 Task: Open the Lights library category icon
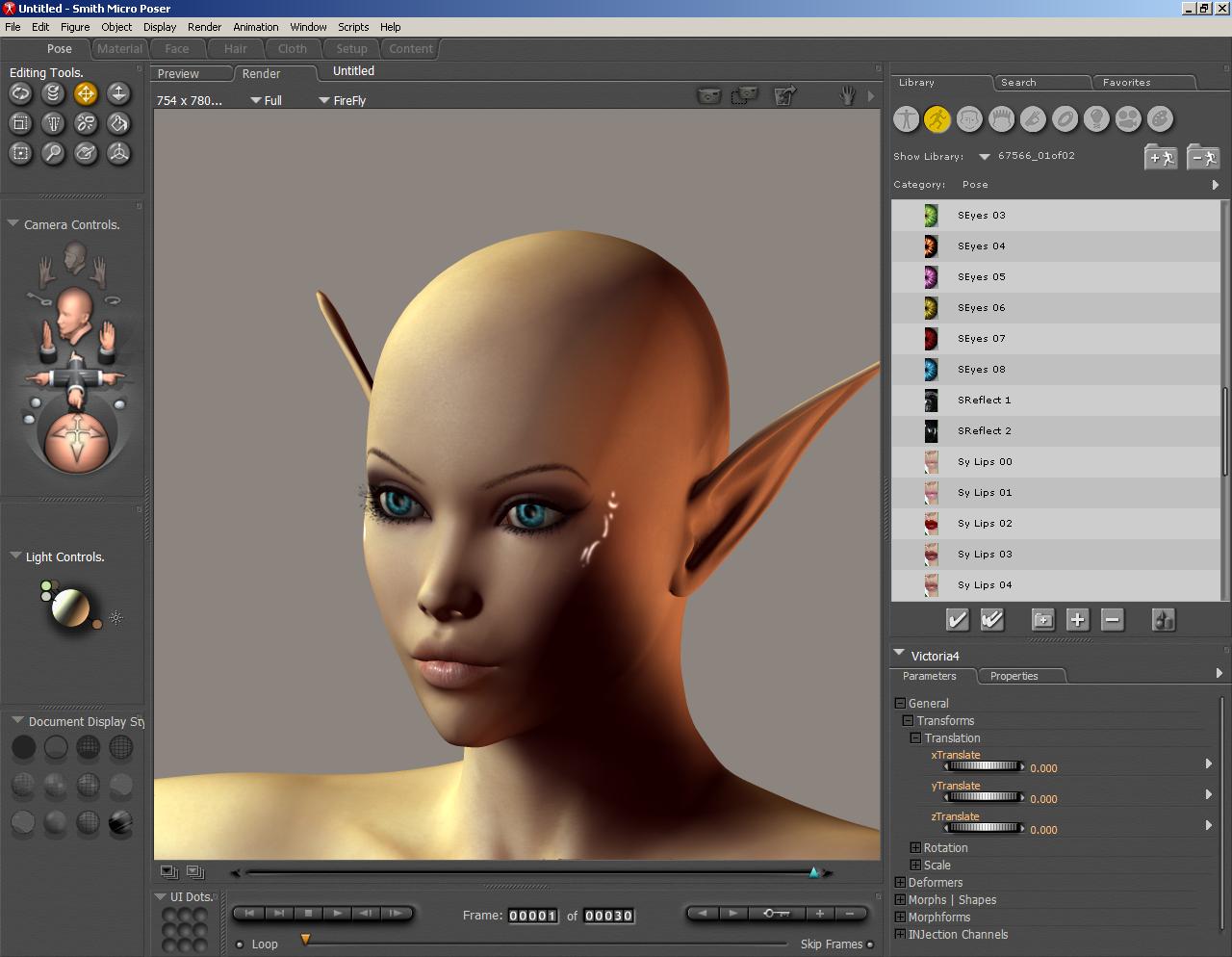coord(1096,118)
